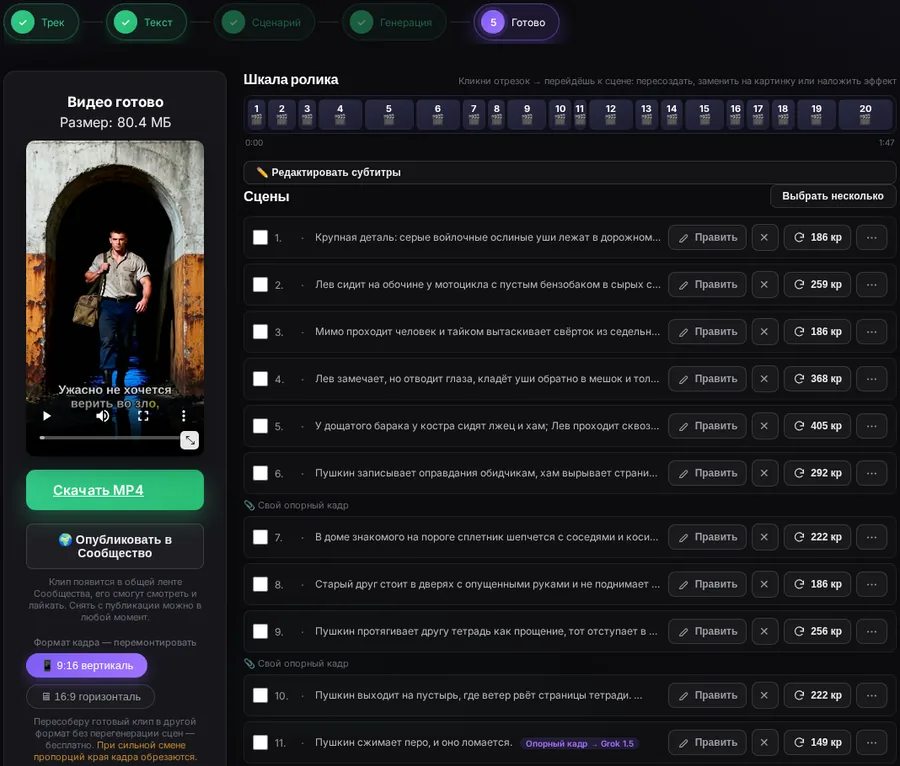900x766 pixels.
Task: Choose the 16:9 горизонталь frame format
Action: (x=91, y=697)
